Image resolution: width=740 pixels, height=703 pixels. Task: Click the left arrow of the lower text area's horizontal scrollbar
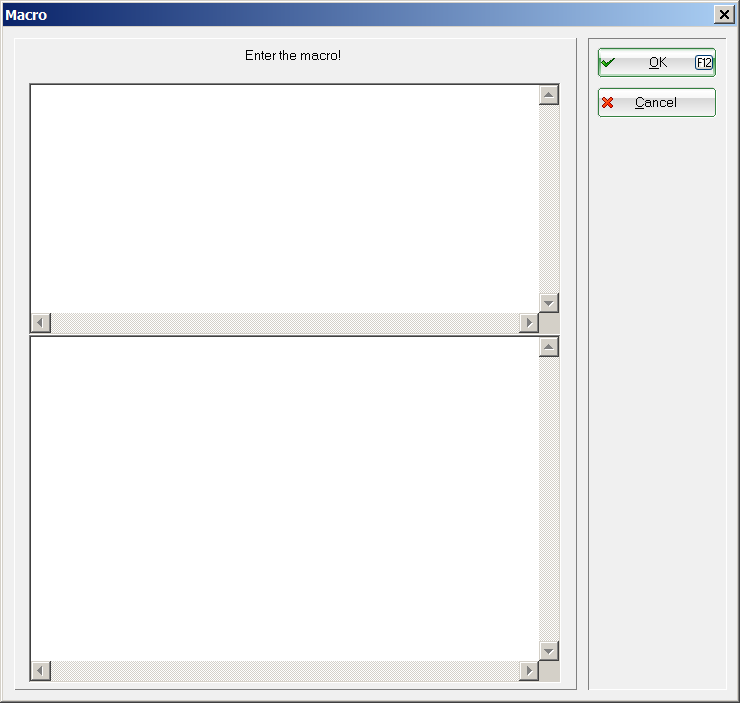click(41, 670)
